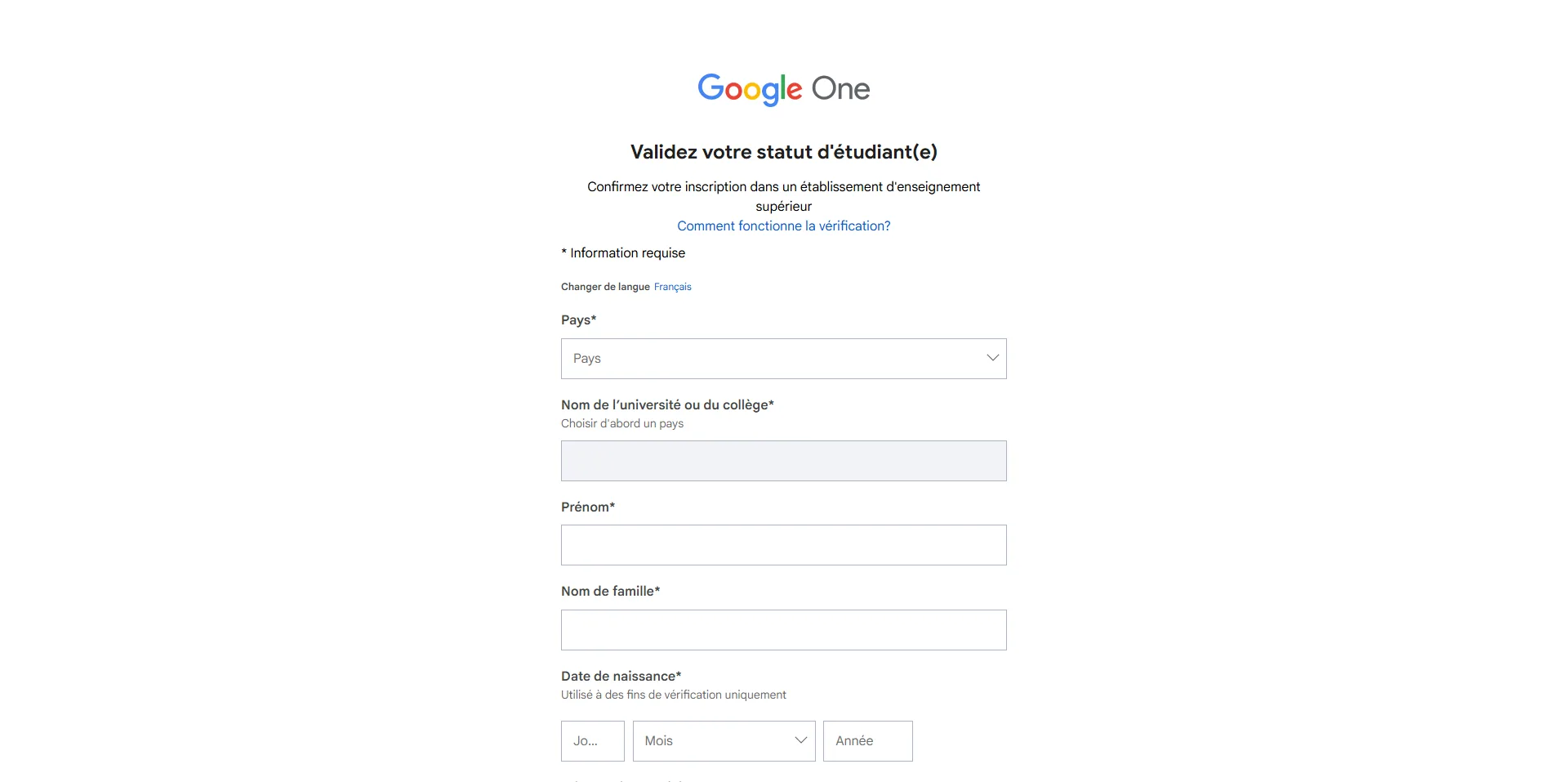Open the 'Comment fonctionne la vérification?' link
The width and height of the screenshot is (1568, 782).
(x=783, y=226)
